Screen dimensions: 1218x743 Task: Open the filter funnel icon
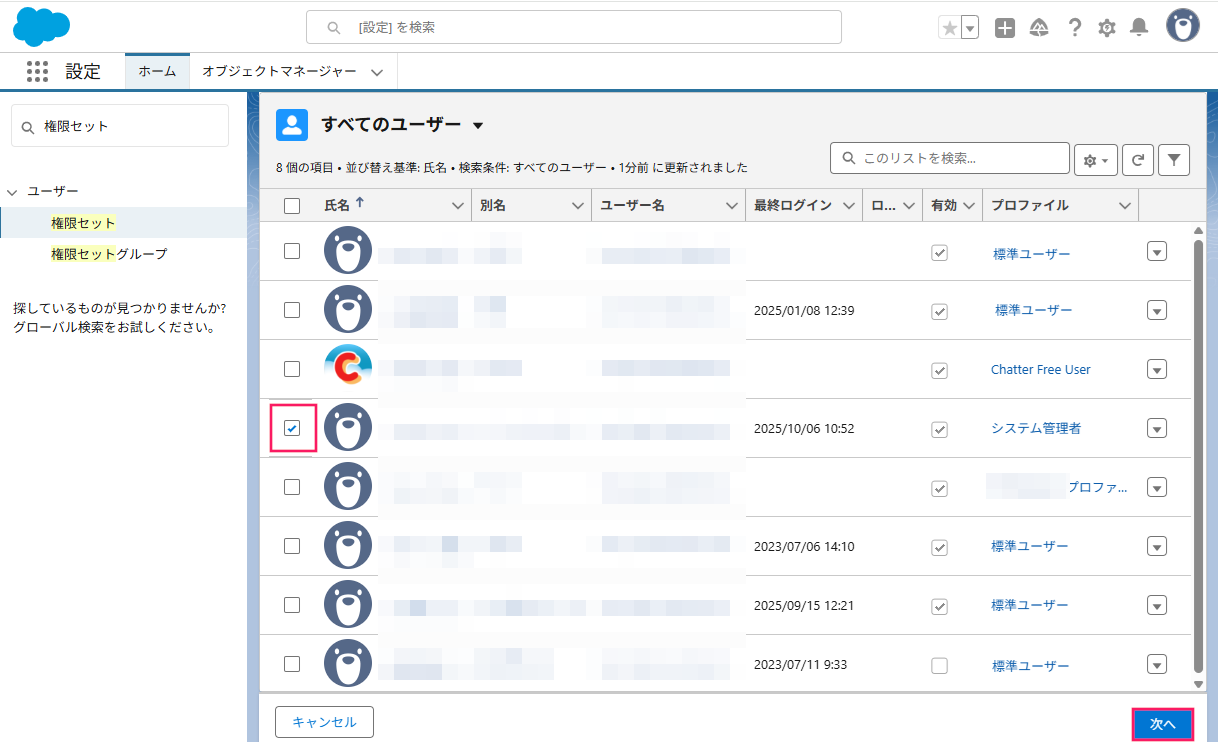point(1174,160)
